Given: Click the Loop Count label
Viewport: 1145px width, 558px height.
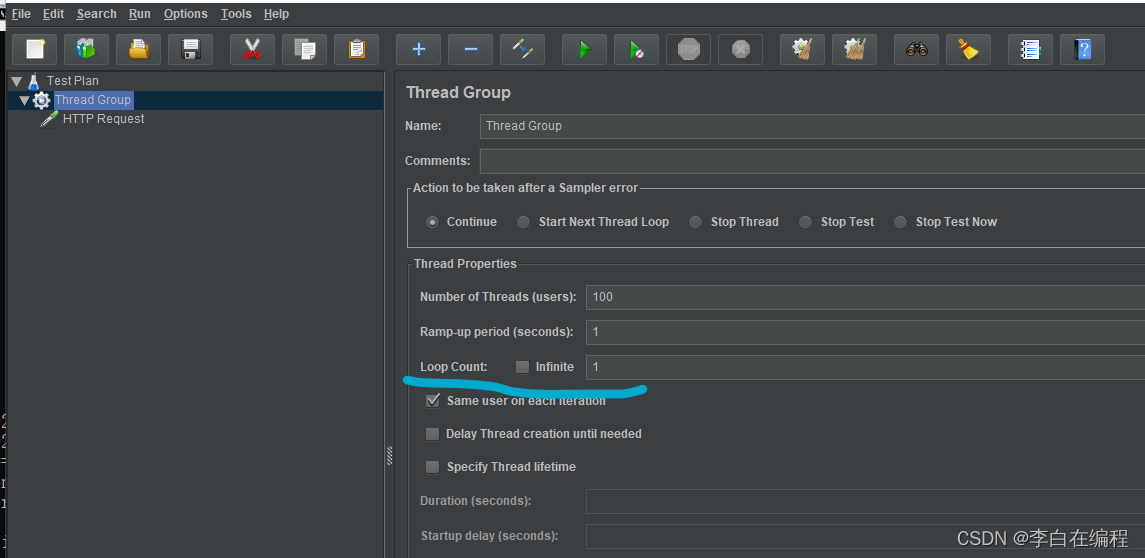Looking at the screenshot, I should point(453,367).
